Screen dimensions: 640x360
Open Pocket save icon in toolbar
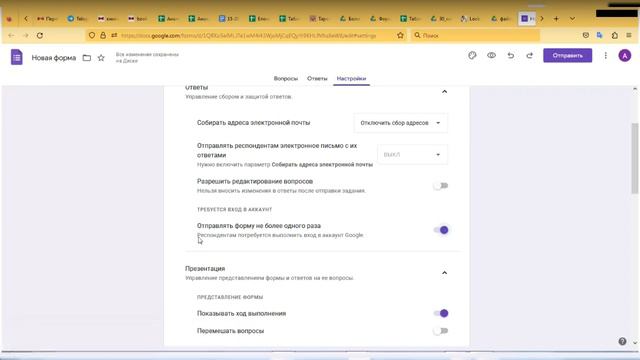click(x=586, y=36)
